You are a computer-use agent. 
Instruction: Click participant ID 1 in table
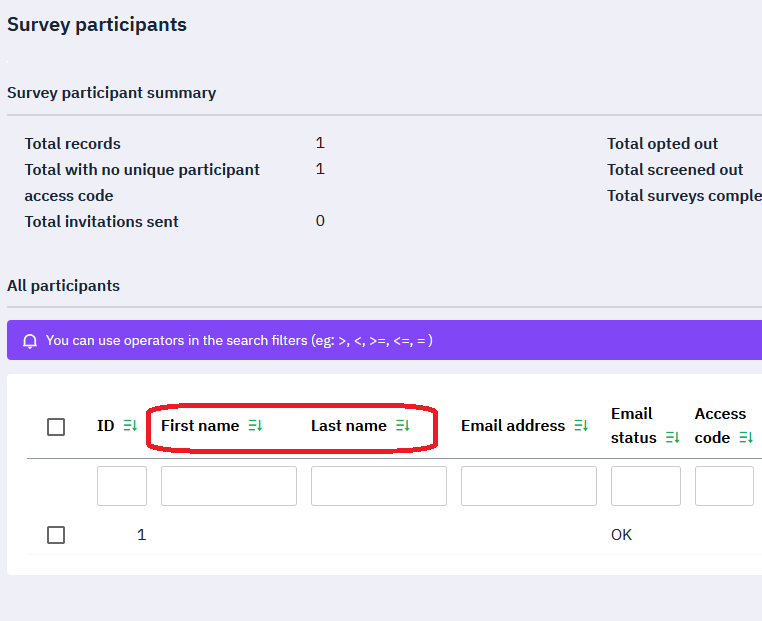(x=141, y=535)
